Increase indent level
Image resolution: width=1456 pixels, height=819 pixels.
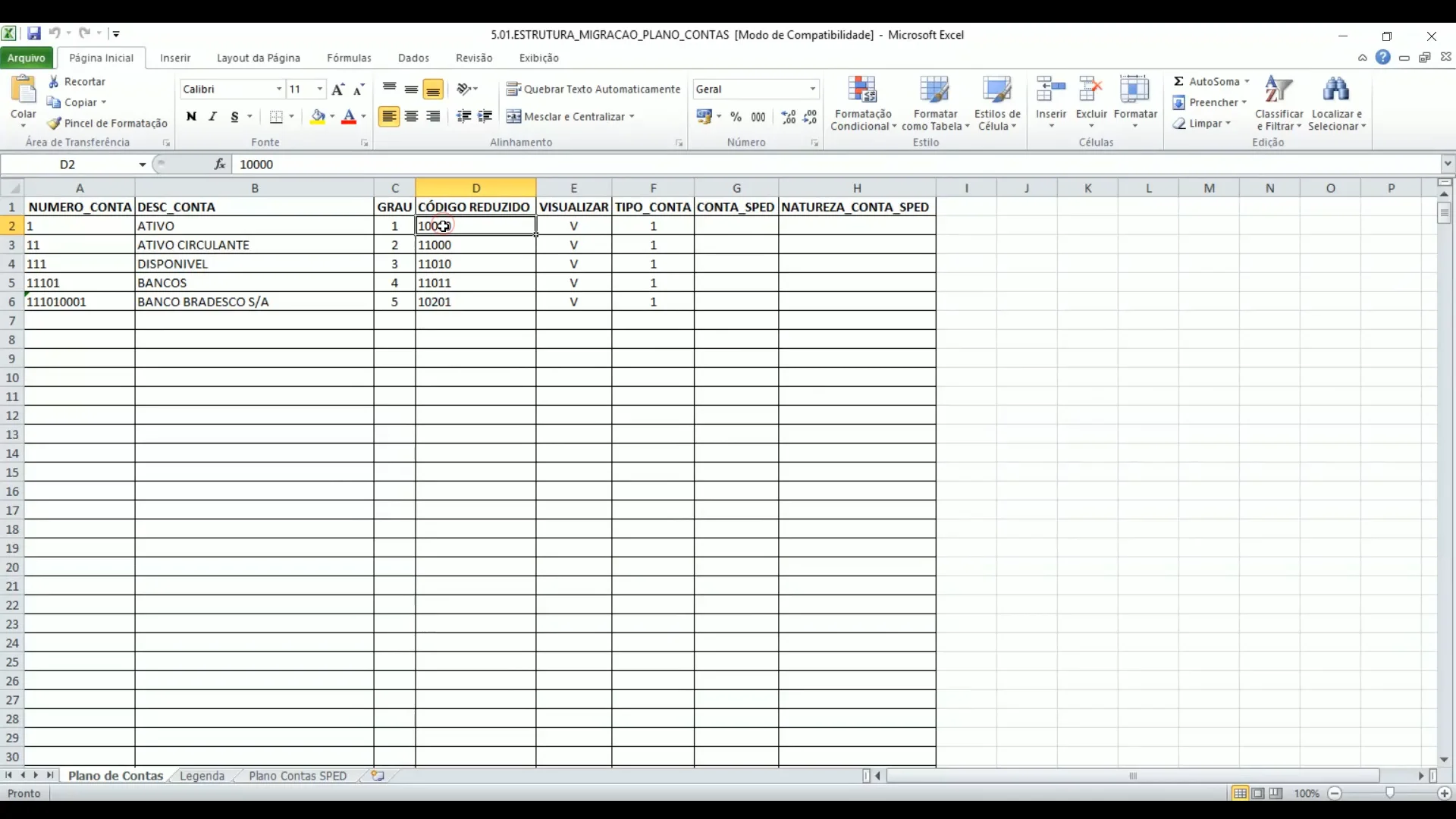click(x=485, y=116)
